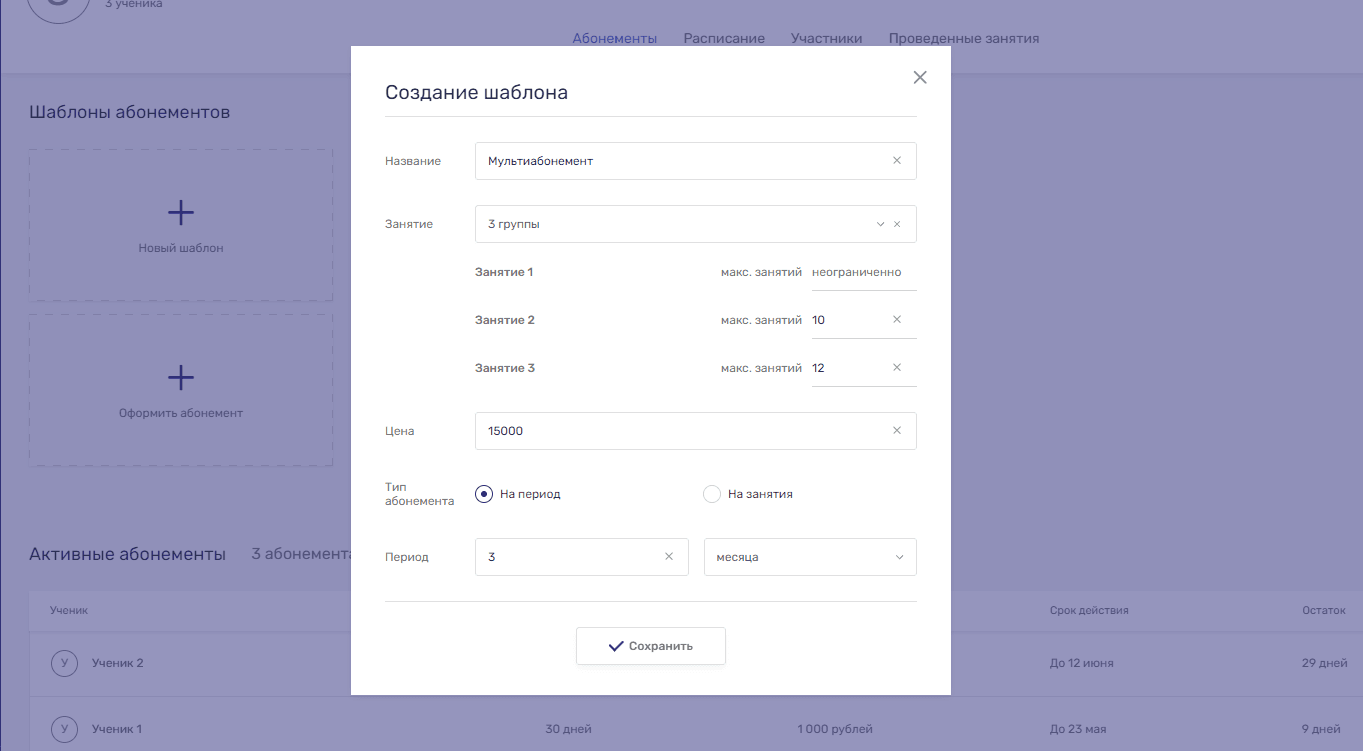Viewport: 1363px width, 751px height.
Task: Clear max lessons value for Занятие 2
Action: tap(896, 320)
